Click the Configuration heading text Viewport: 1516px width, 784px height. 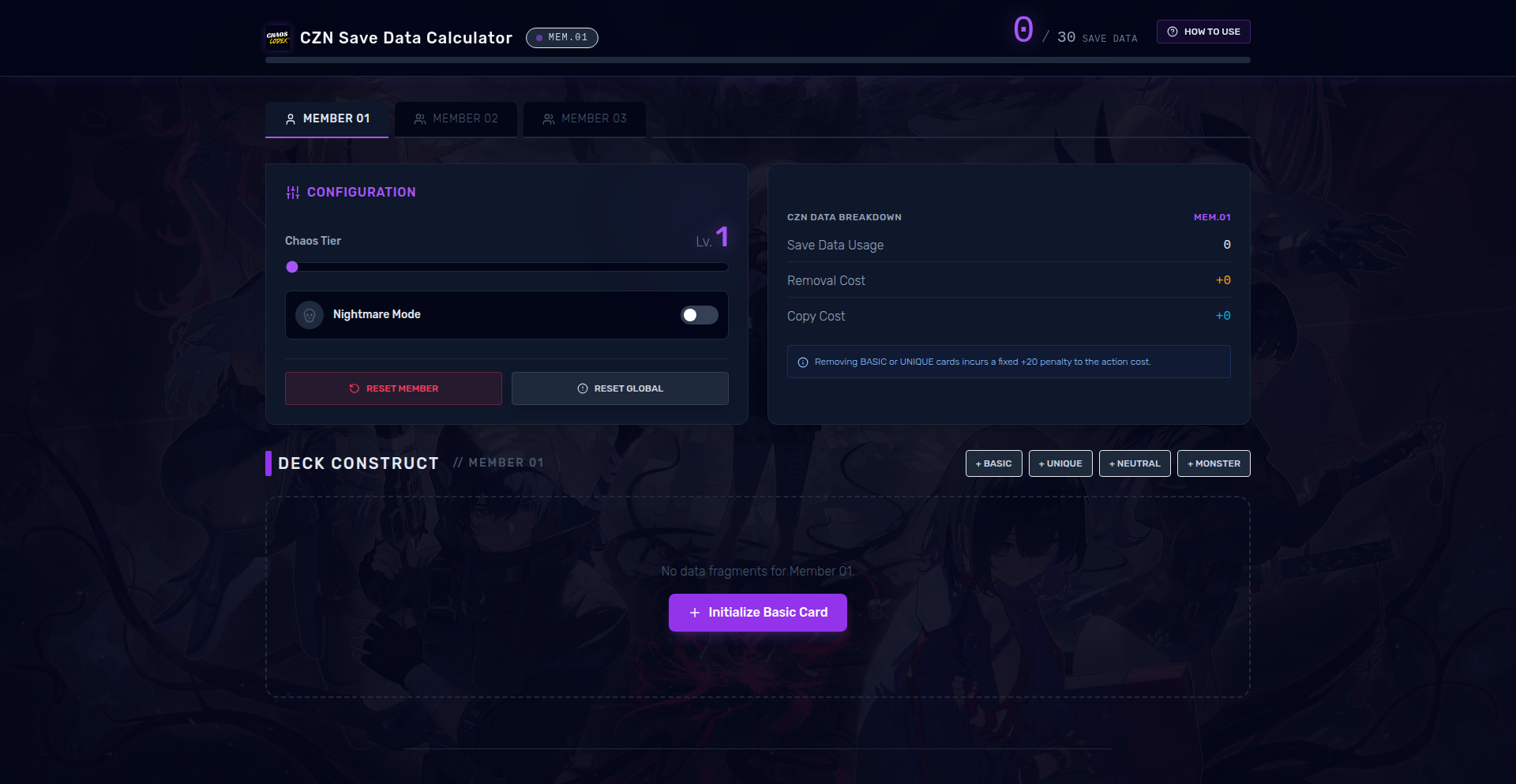(361, 193)
